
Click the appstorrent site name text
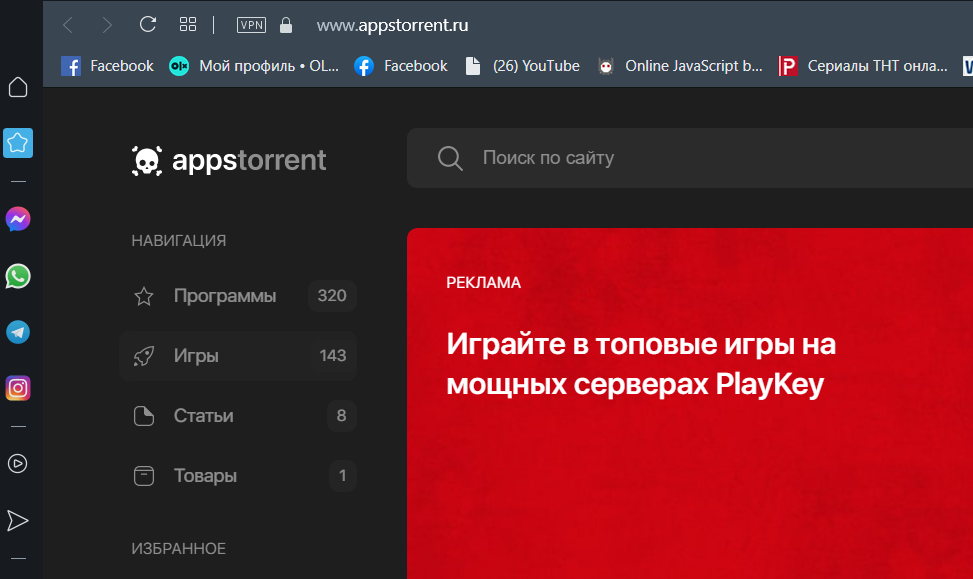point(249,160)
